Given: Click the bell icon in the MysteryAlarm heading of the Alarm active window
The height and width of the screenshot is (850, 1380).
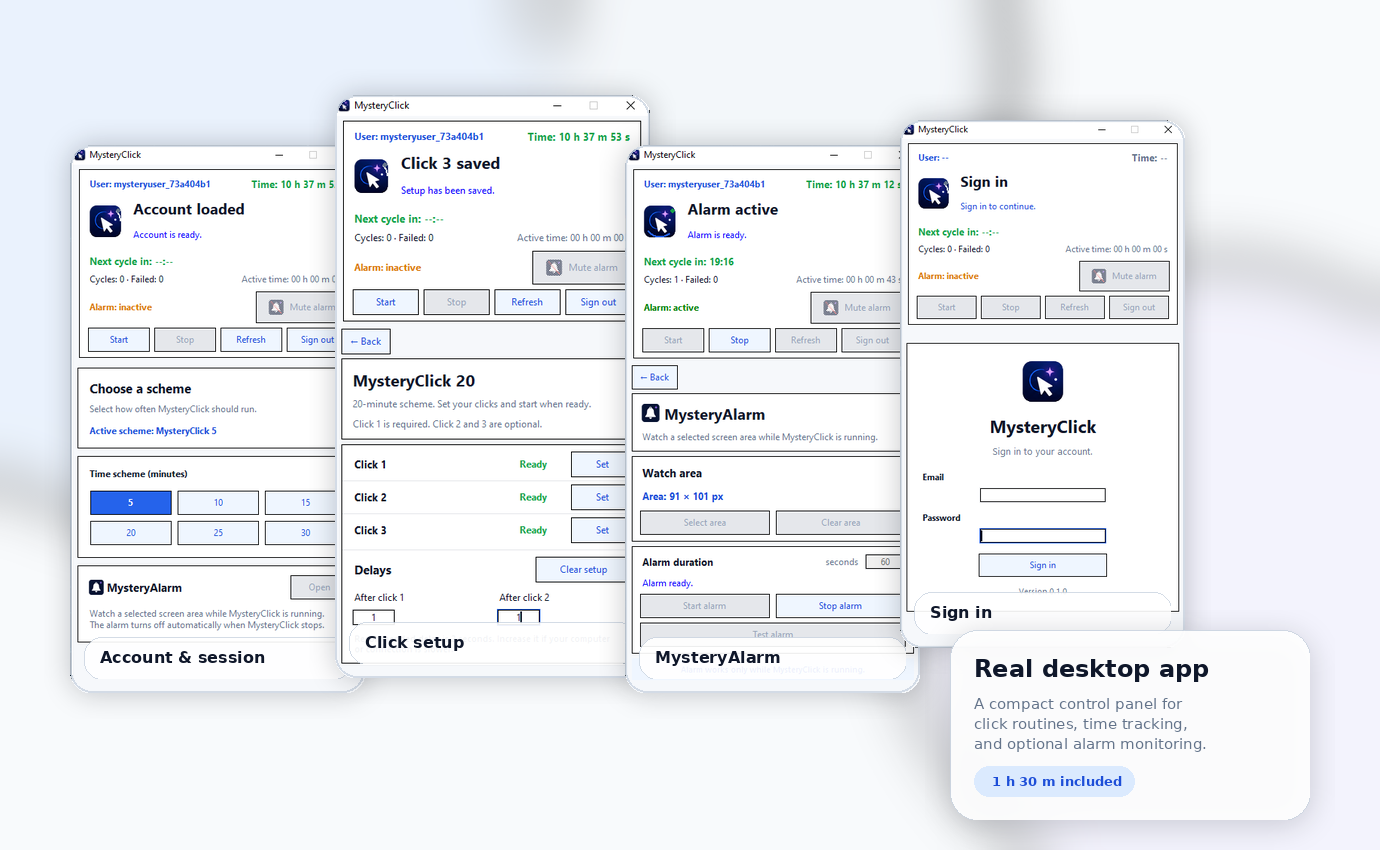Looking at the screenshot, I should pos(651,413).
